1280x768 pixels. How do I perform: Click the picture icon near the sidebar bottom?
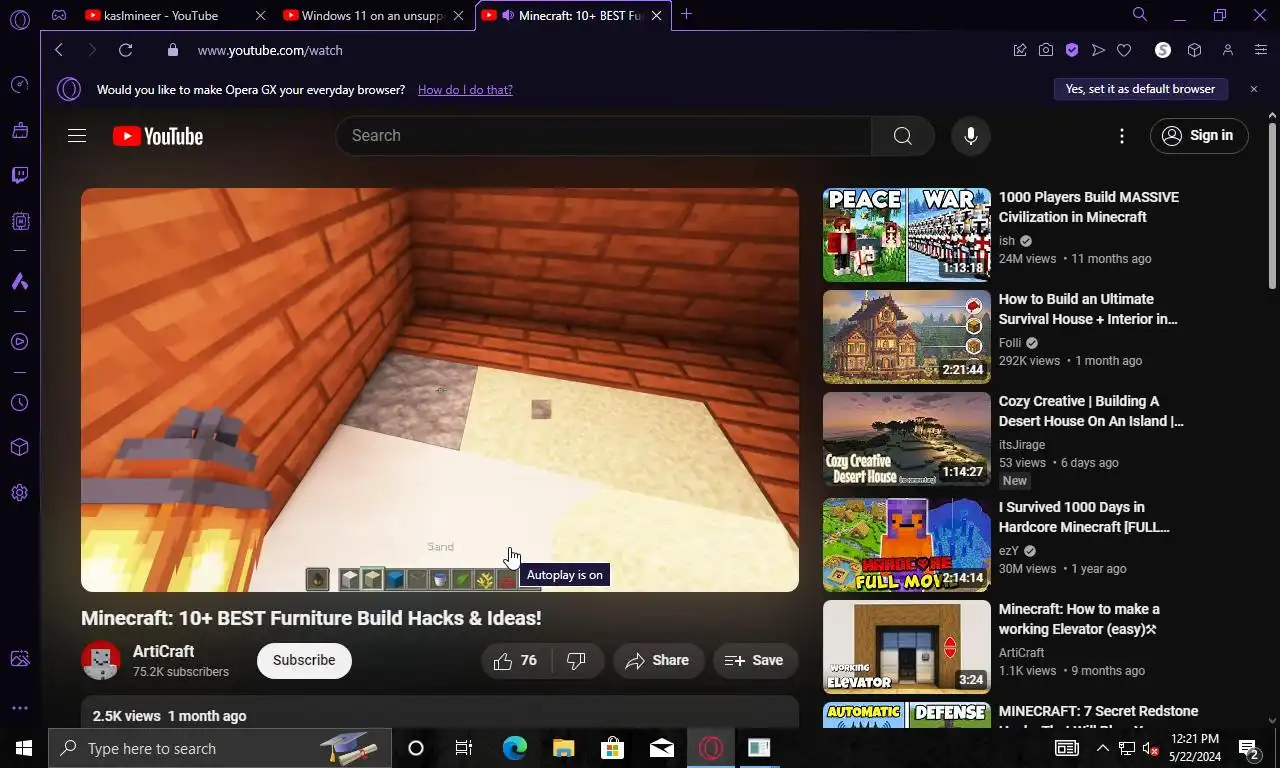coord(20,659)
